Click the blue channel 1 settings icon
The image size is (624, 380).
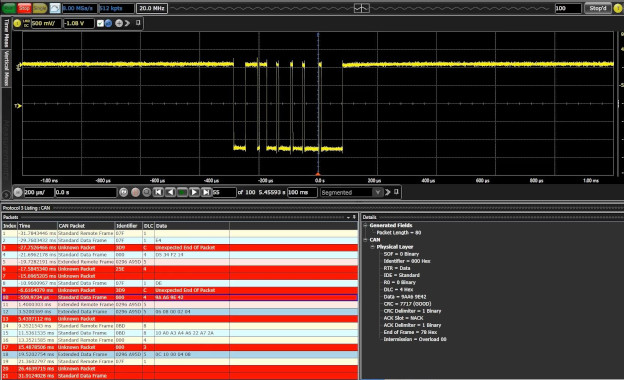coord(108,23)
